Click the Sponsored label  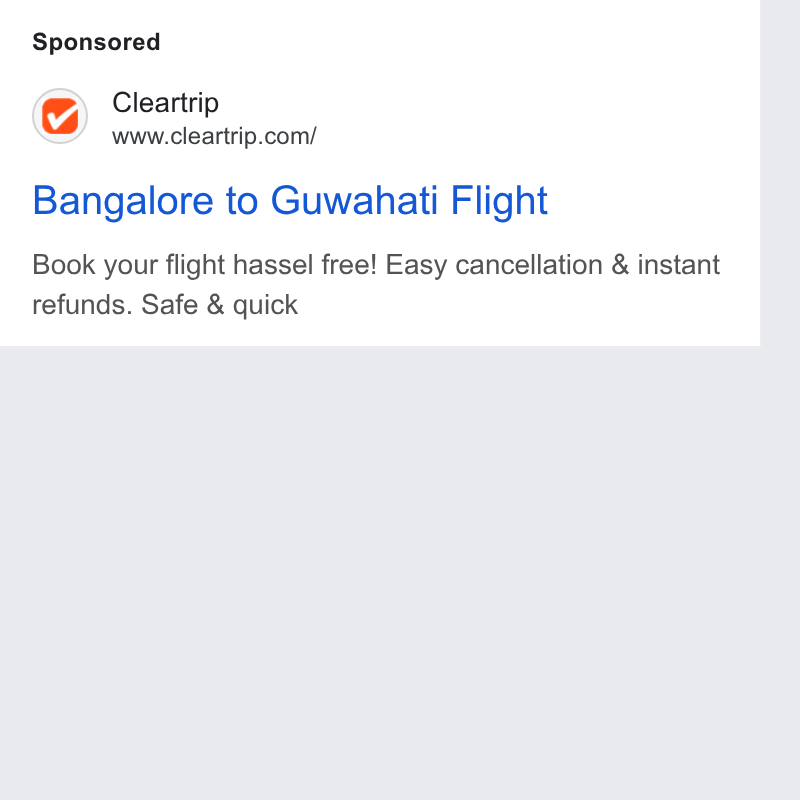tap(96, 42)
